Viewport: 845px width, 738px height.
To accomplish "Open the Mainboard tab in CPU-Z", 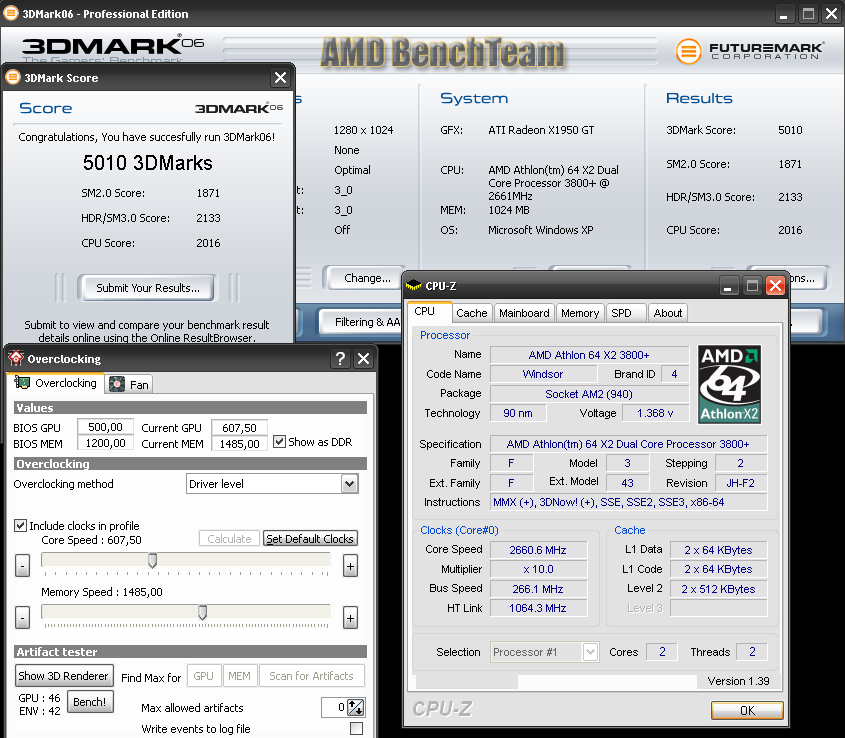I will coord(524,313).
